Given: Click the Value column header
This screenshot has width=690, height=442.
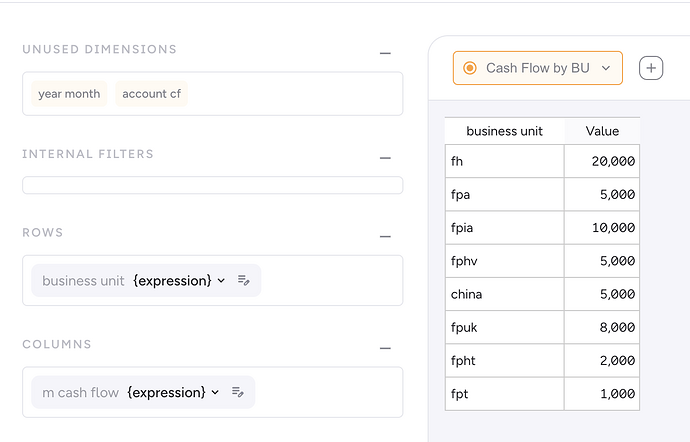Looking at the screenshot, I should tap(602, 131).
